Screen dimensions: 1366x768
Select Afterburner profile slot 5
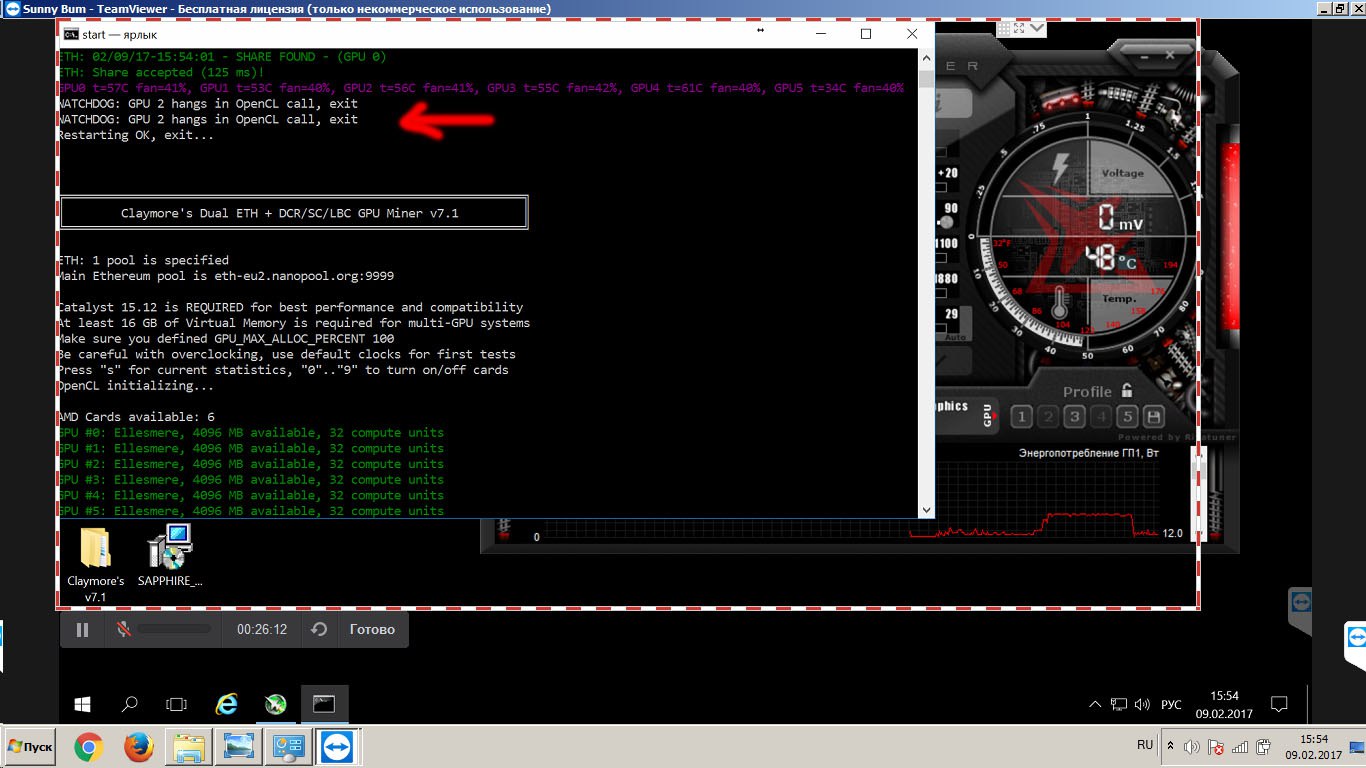point(1127,416)
